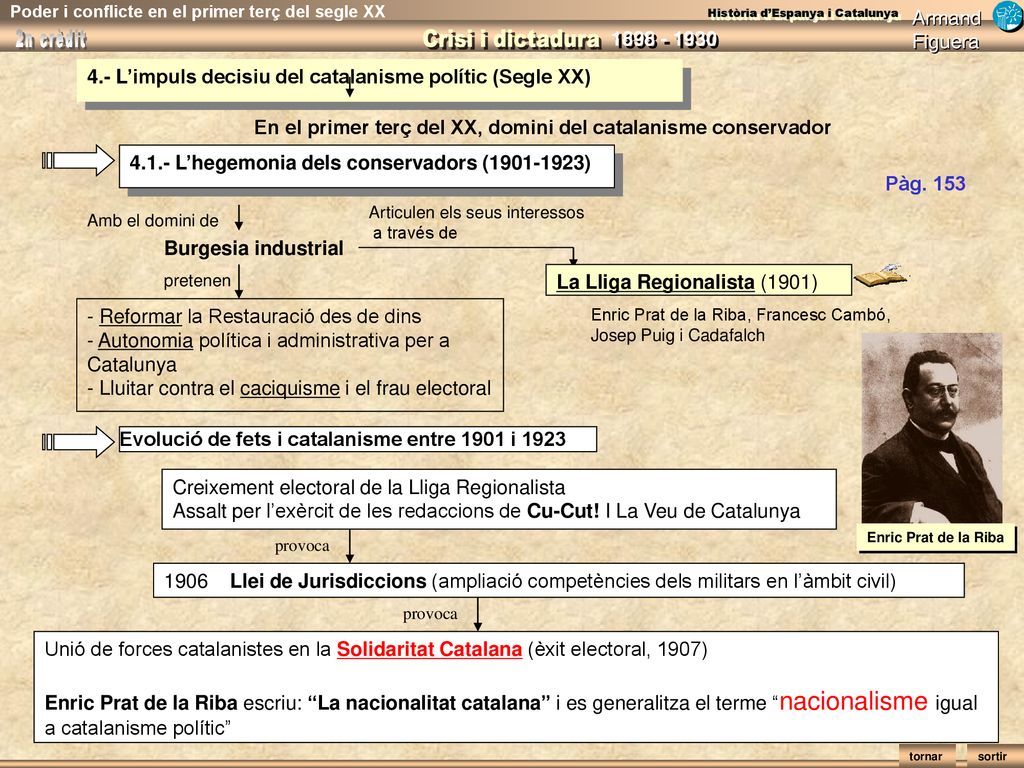Click arrow icon beside 'Evolució de fets' heading
The width and height of the screenshot is (1024, 768).
[78, 442]
